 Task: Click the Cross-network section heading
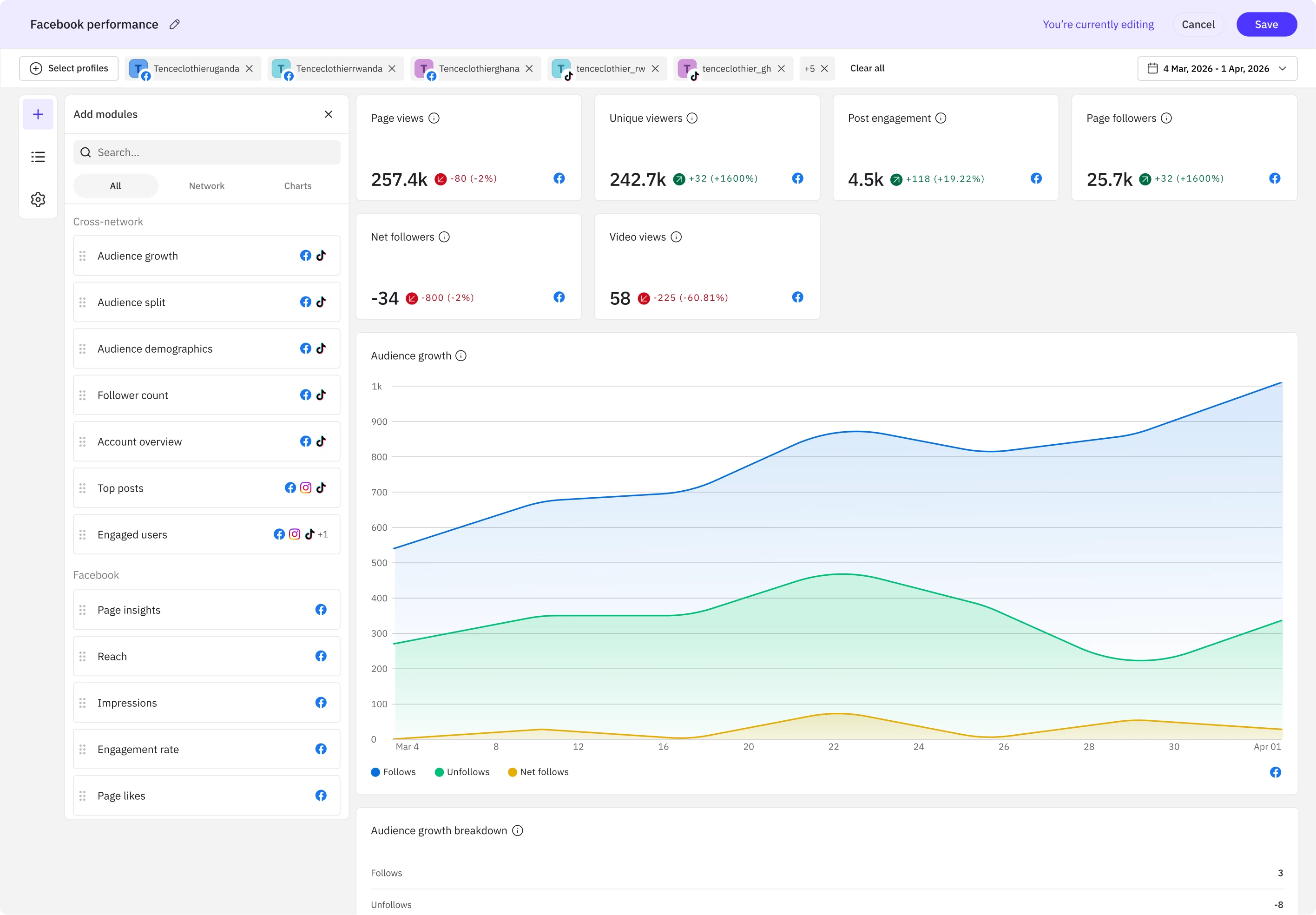108,221
